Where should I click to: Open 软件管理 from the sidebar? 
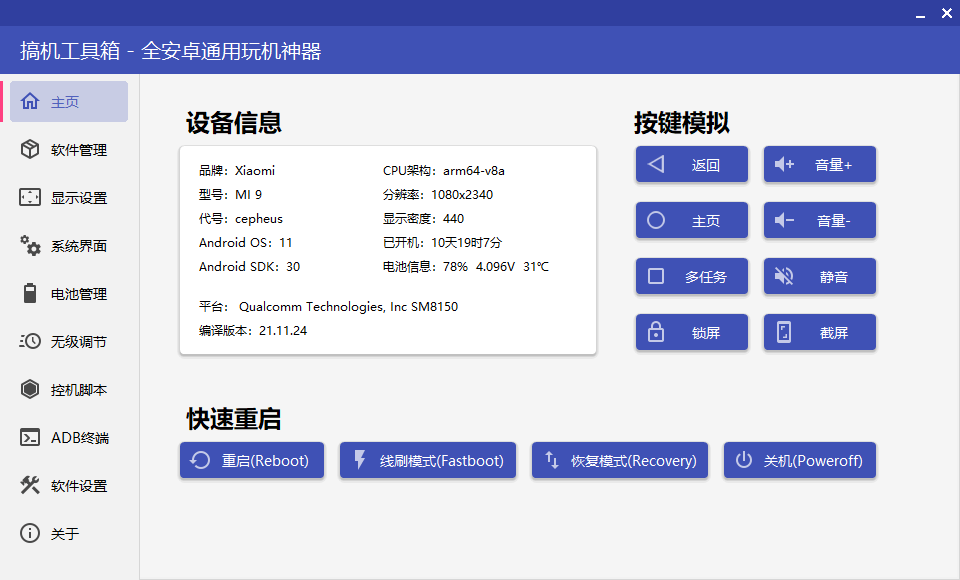(x=65, y=149)
